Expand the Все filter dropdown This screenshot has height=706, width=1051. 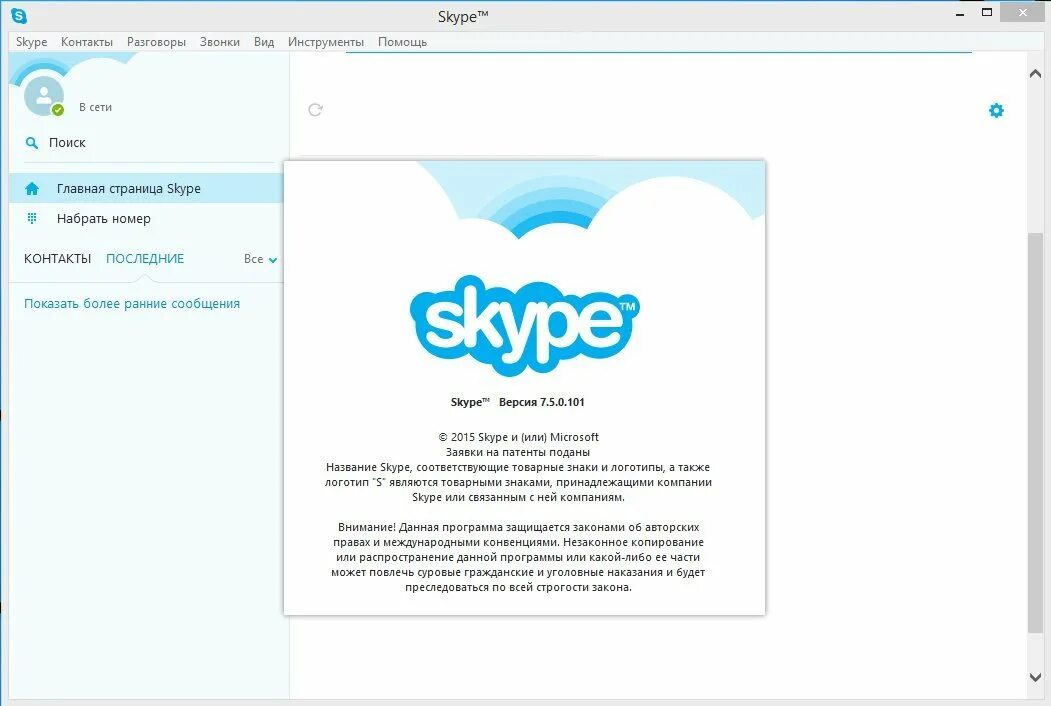pyautogui.click(x=260, y=259)
